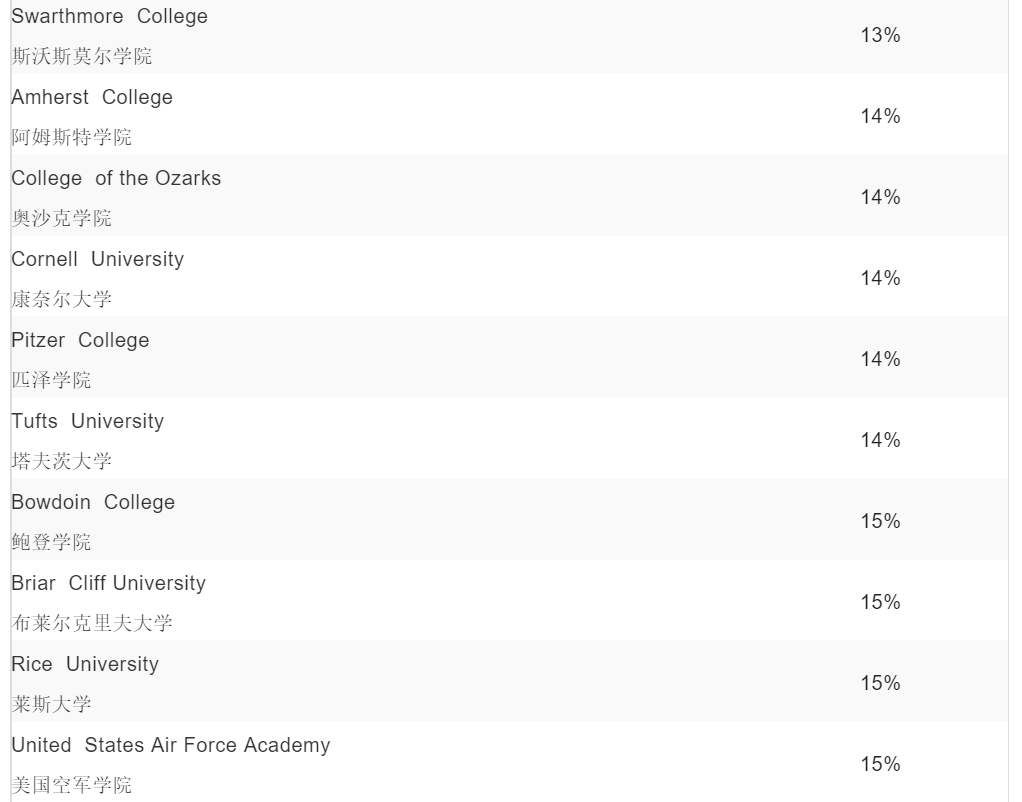The width and height of the screenshot is (1022, 802).
Task: Select the Pitzer College entry
Action: (80, 341)
